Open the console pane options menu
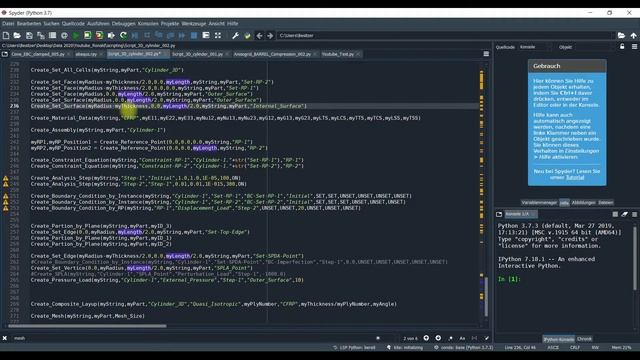Viewport: 640px width, 360px height. [x=634, y=214]
